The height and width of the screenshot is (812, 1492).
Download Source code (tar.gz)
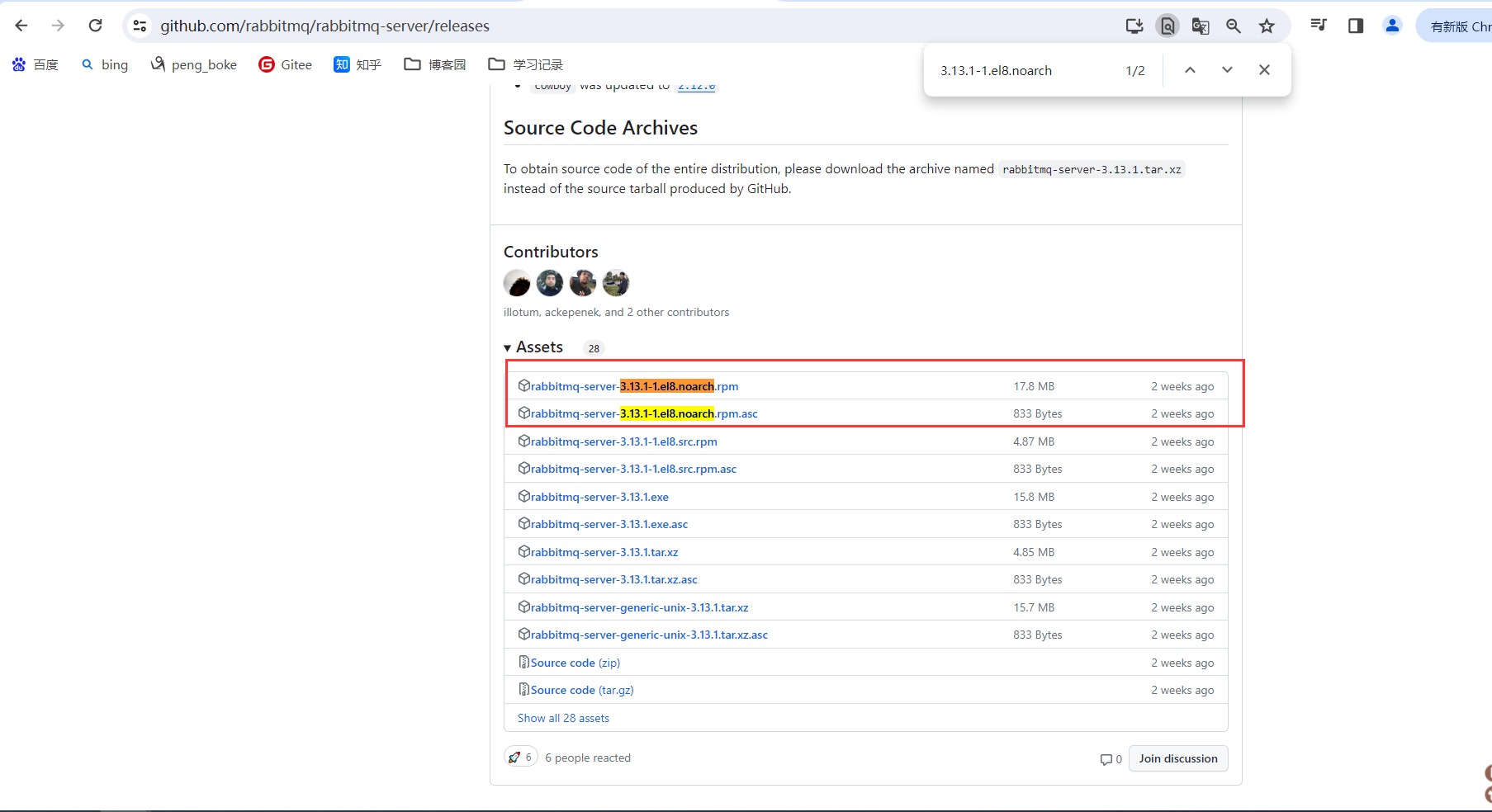[582, 690]
